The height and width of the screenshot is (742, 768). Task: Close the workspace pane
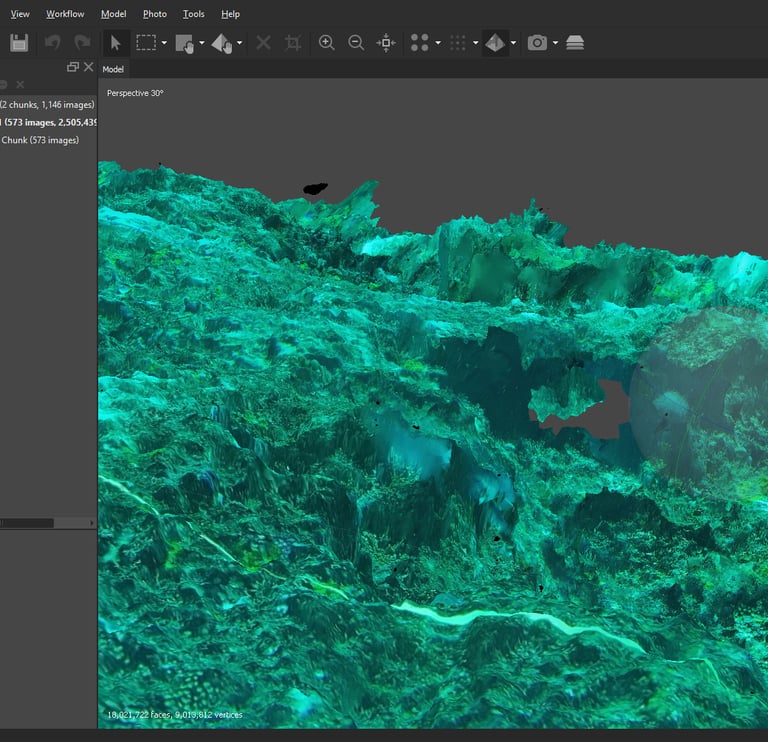(x=89, y=67)
